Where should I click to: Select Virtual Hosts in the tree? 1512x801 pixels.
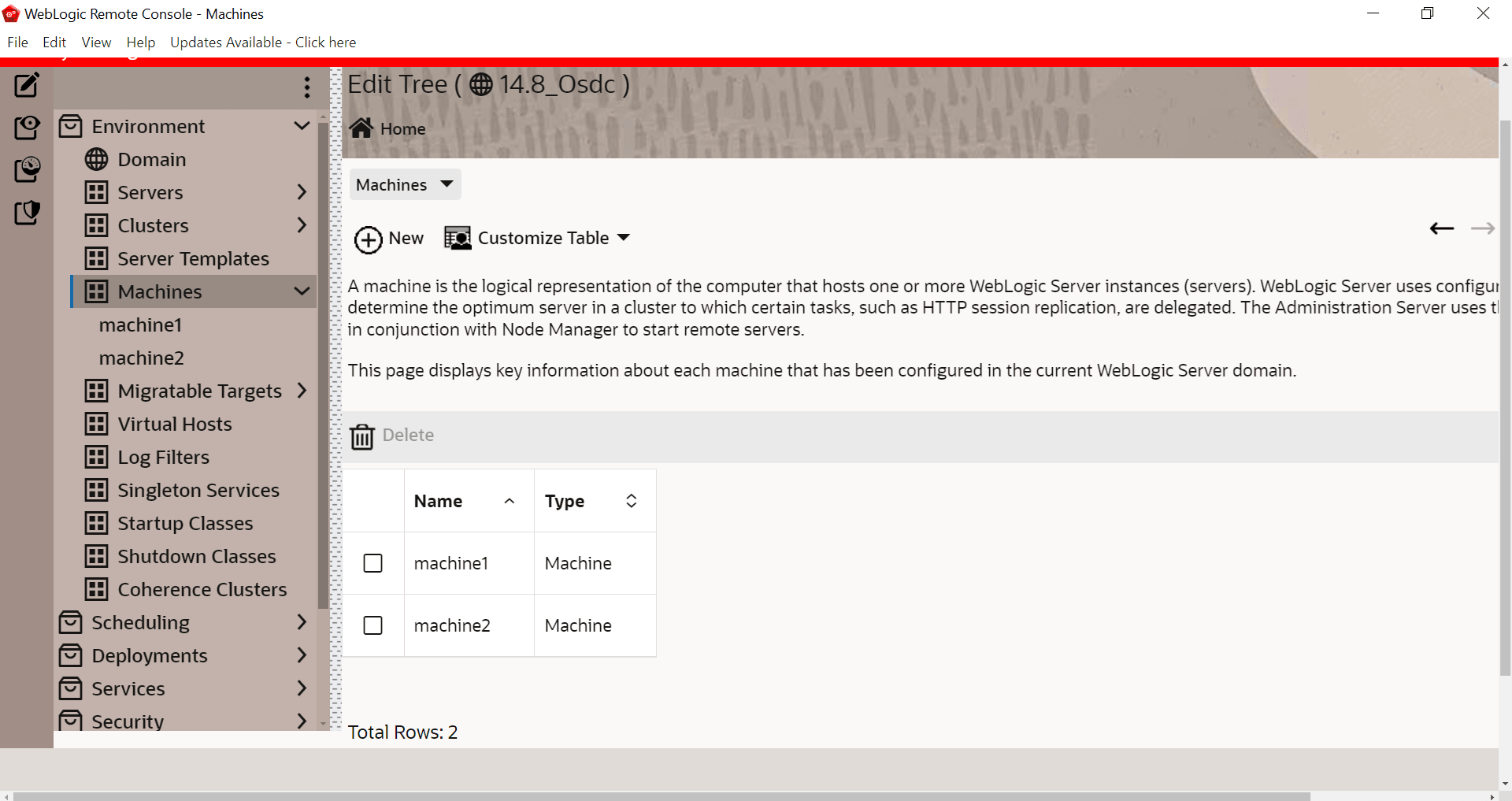coord(175,424)
